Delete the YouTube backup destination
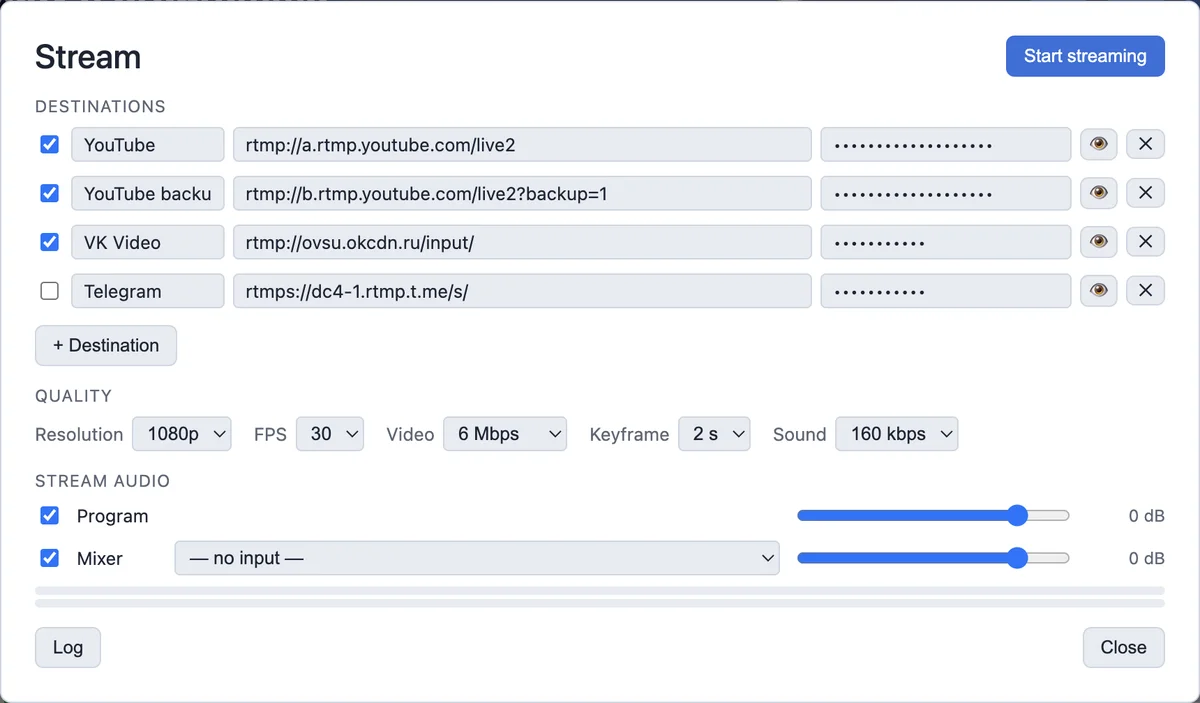Image resolution: width=1200 pixels, height=703 pixels. point(1146,193)
